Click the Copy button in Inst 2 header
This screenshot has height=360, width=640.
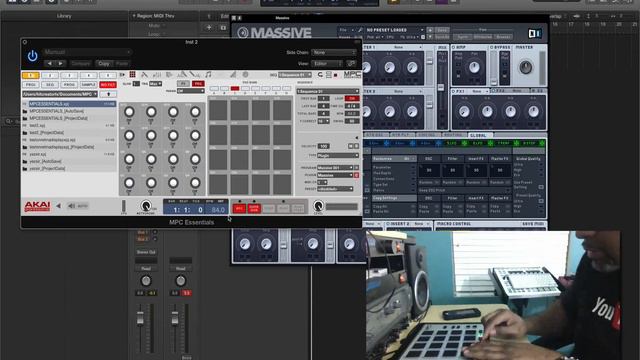[x=104, y=63]
